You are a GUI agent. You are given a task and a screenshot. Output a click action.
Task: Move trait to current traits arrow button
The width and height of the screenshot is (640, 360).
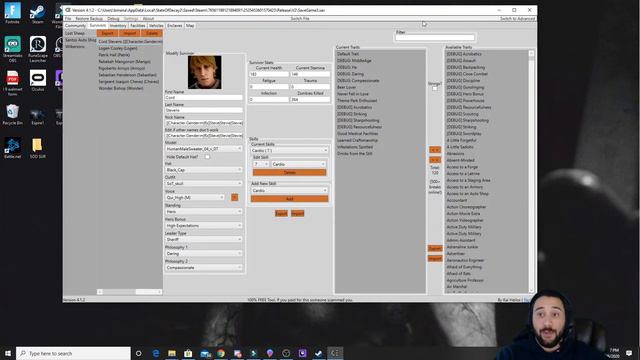click(435, 150)
